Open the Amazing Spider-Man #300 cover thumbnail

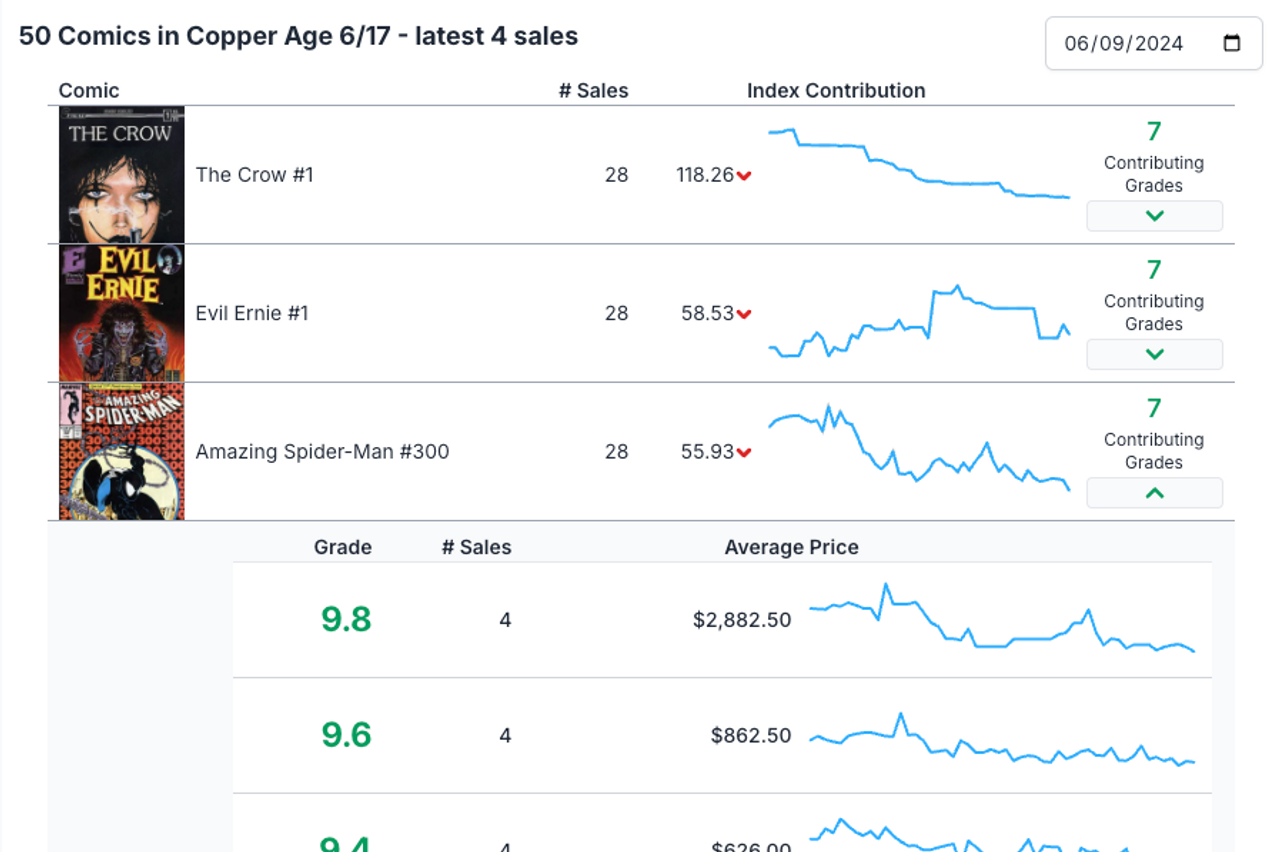click(122, 452)
